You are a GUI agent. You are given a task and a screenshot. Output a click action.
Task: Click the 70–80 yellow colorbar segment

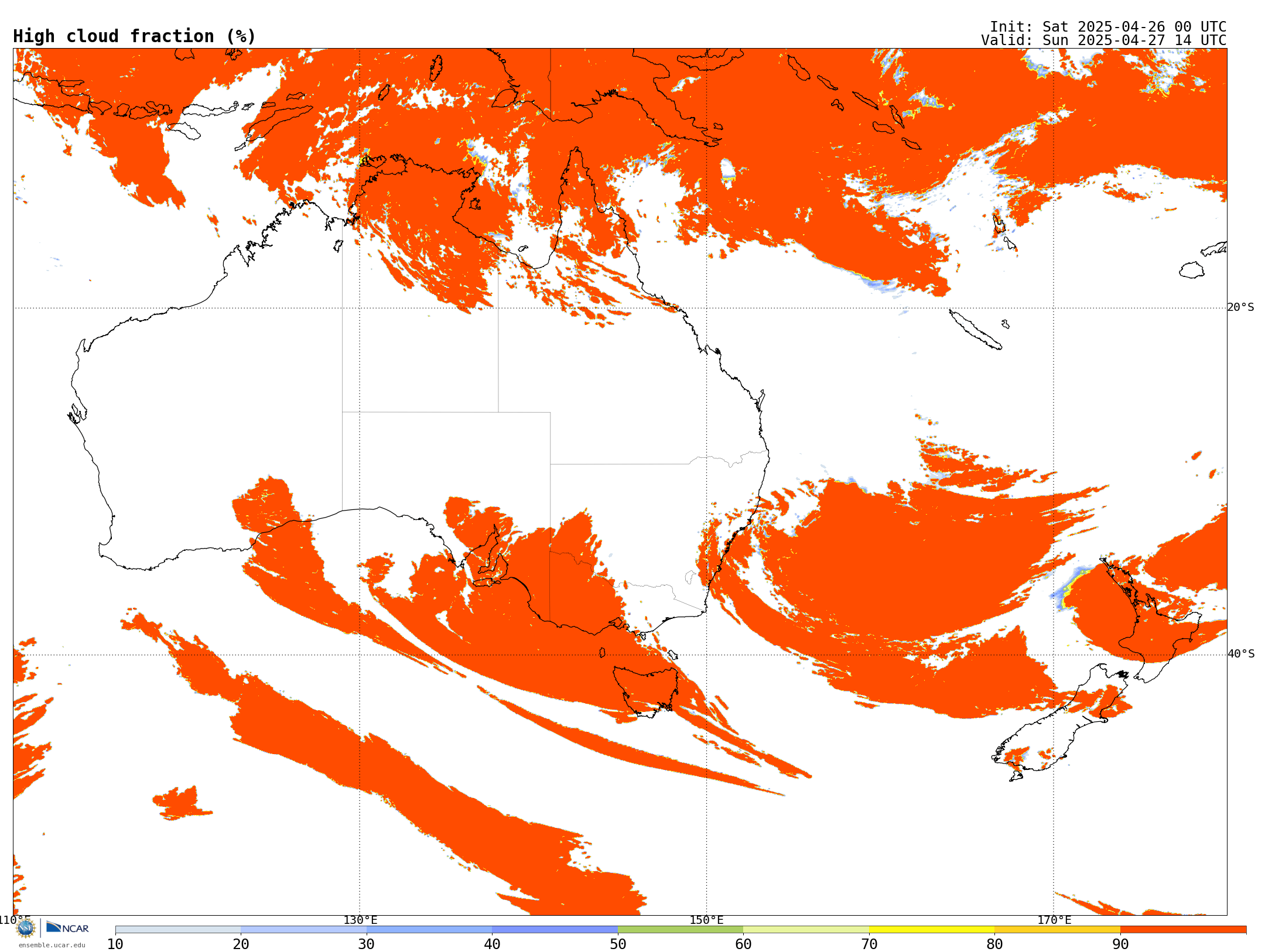(932, 930)
